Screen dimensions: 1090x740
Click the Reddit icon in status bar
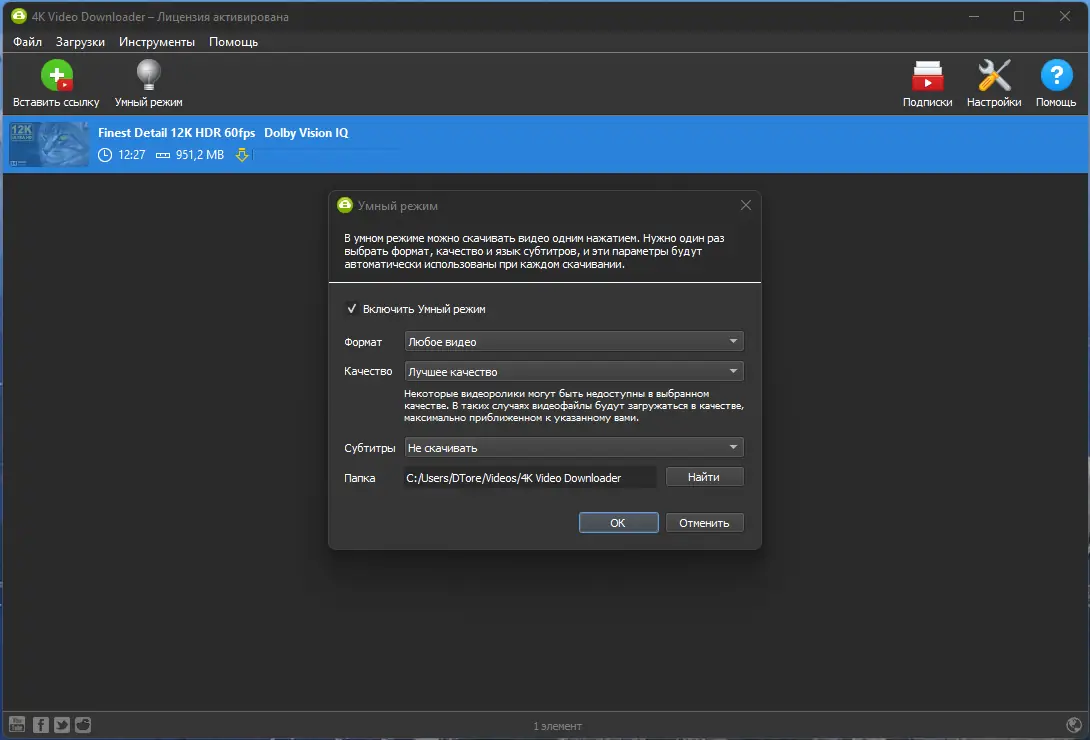point(83,725)
